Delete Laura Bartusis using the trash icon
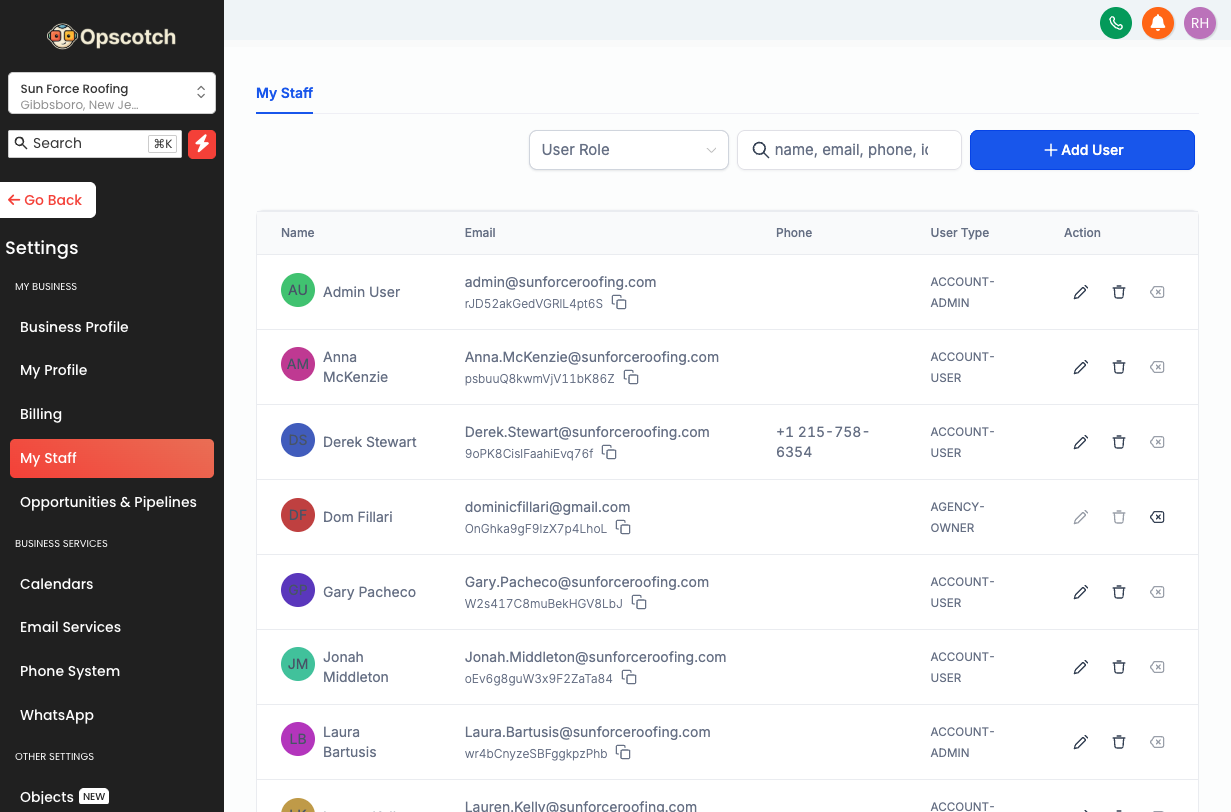The image size is (1231, 812). click(1119, 742)
